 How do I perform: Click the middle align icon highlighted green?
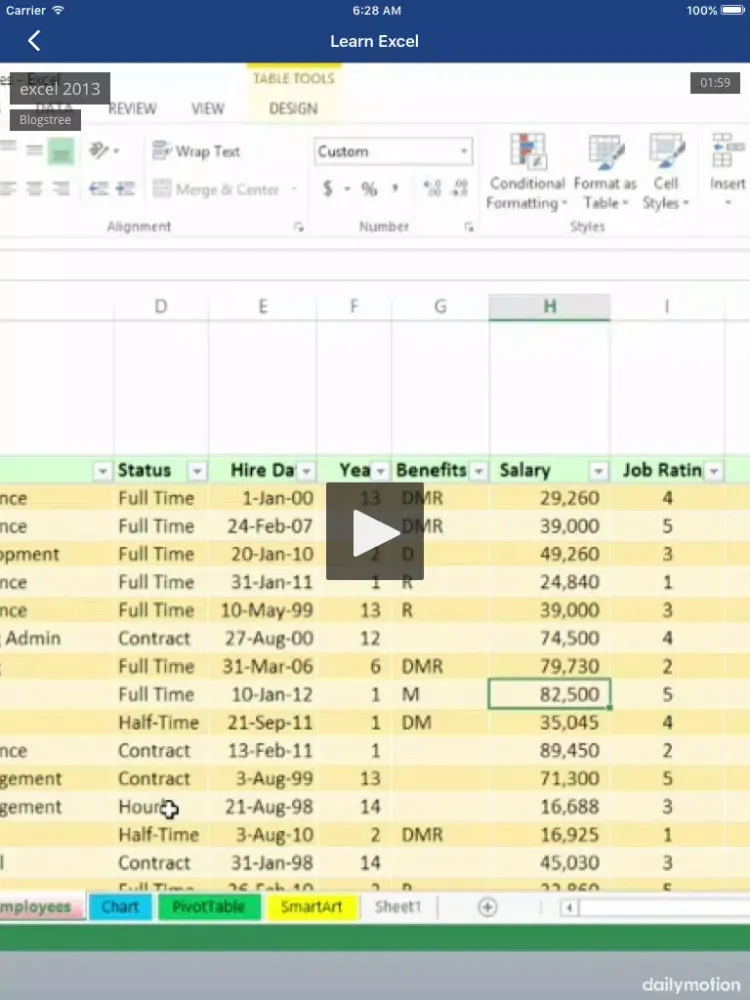[x=61, y=152]
